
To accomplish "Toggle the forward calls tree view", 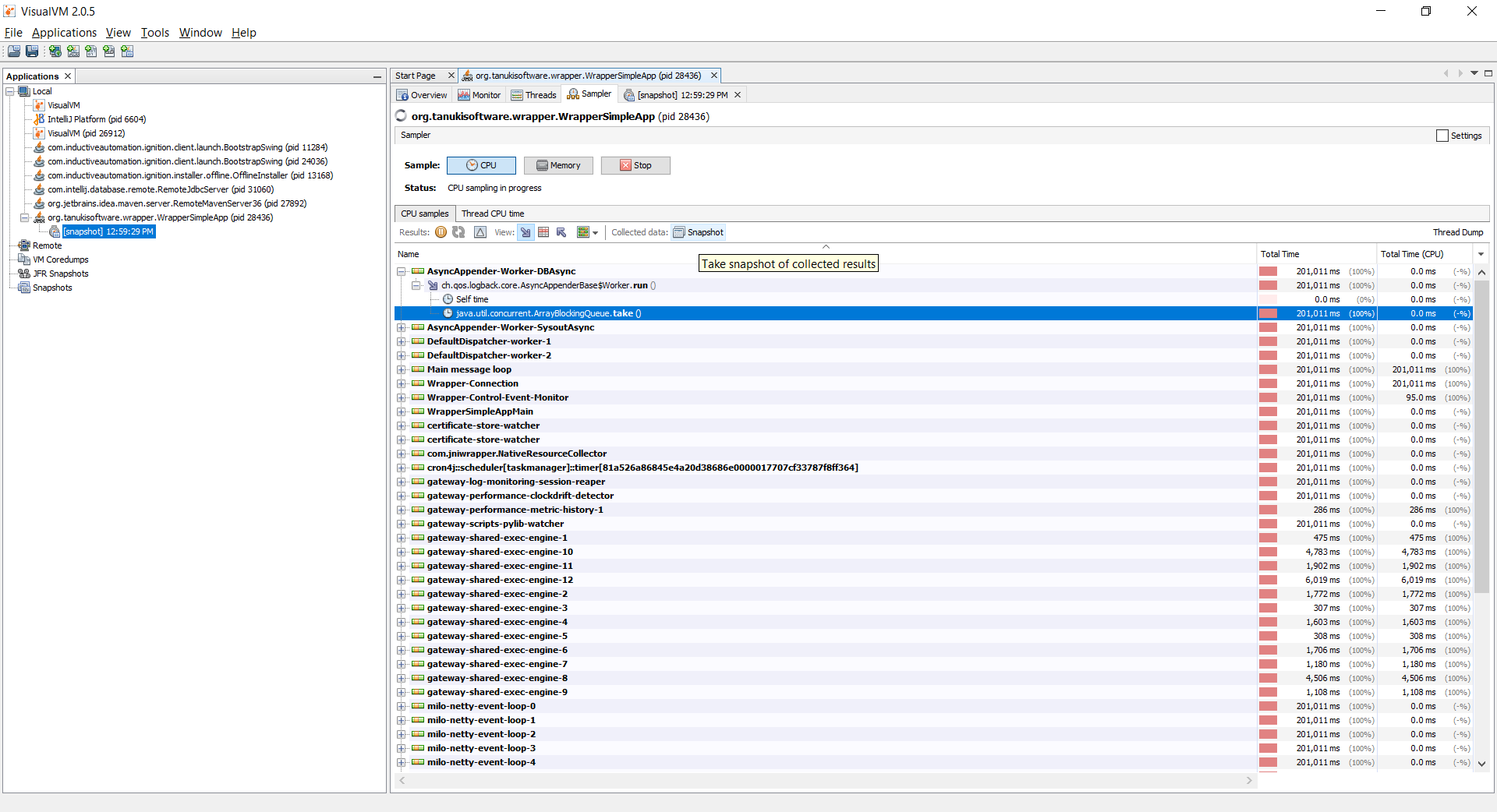I will [526, 232].
